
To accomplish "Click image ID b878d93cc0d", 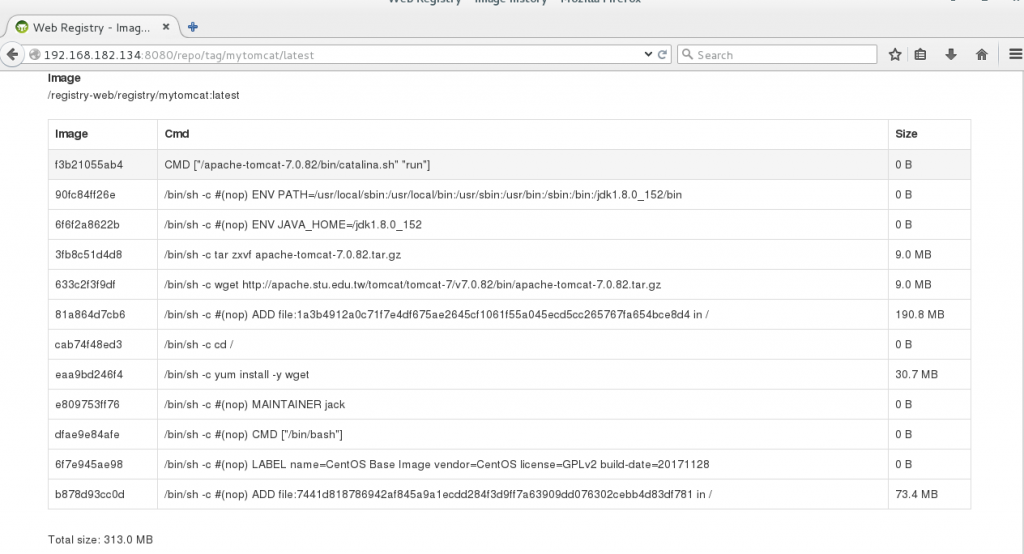I will point(90,494).
